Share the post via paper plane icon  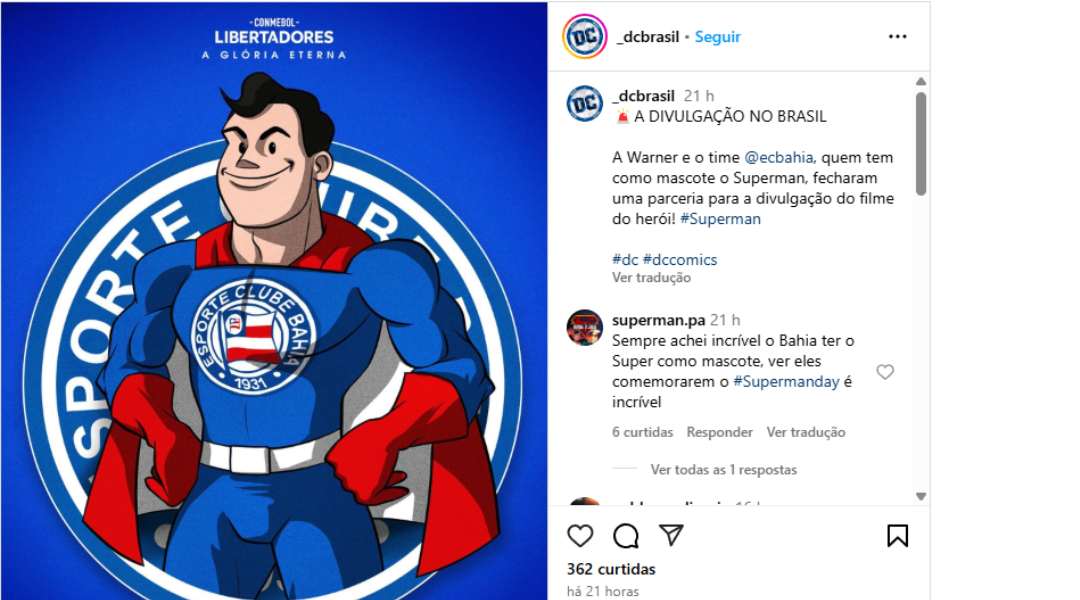point(671,535)
